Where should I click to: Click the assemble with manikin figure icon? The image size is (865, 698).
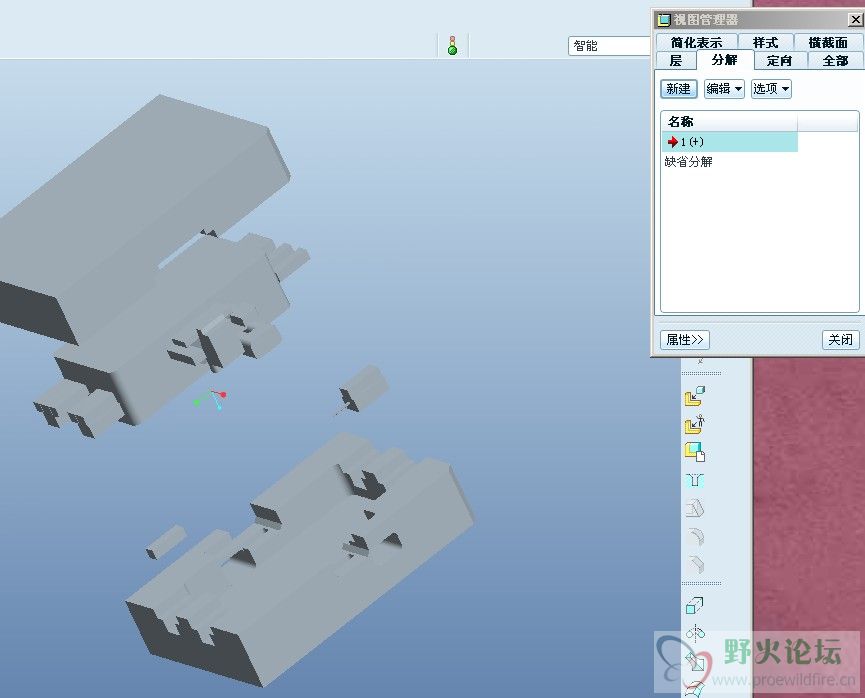tap(695, 424)
